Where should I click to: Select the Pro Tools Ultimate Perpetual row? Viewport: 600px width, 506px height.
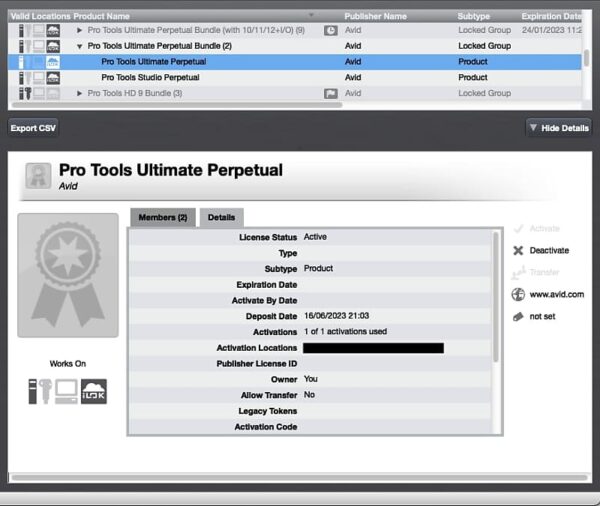click(295, 62)
